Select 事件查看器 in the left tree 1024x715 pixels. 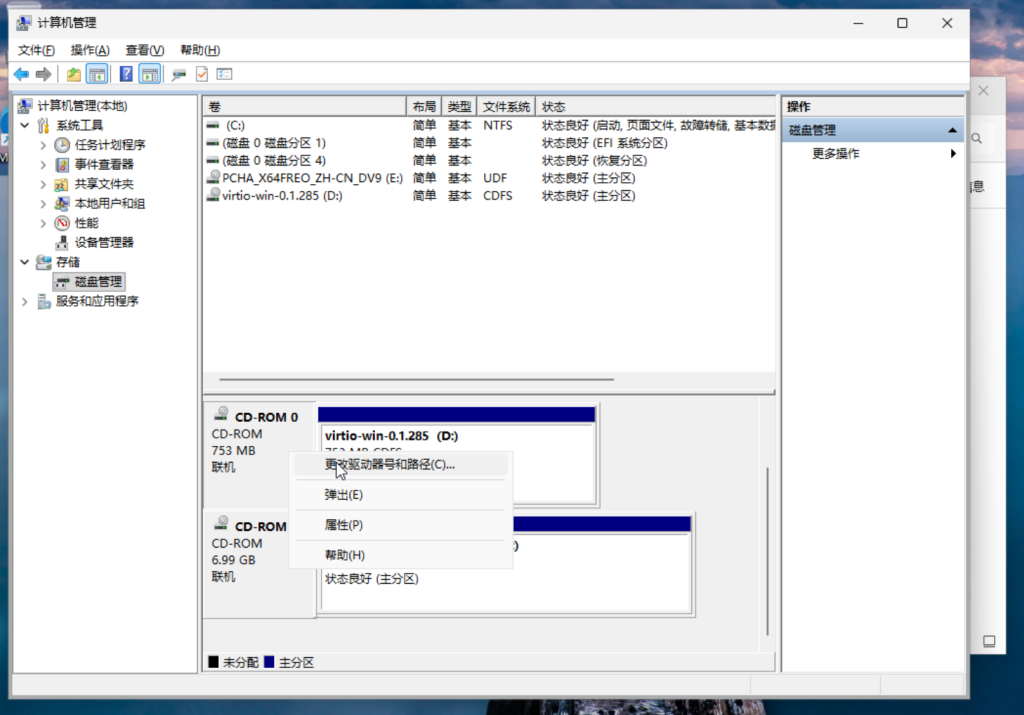(103, 164)
